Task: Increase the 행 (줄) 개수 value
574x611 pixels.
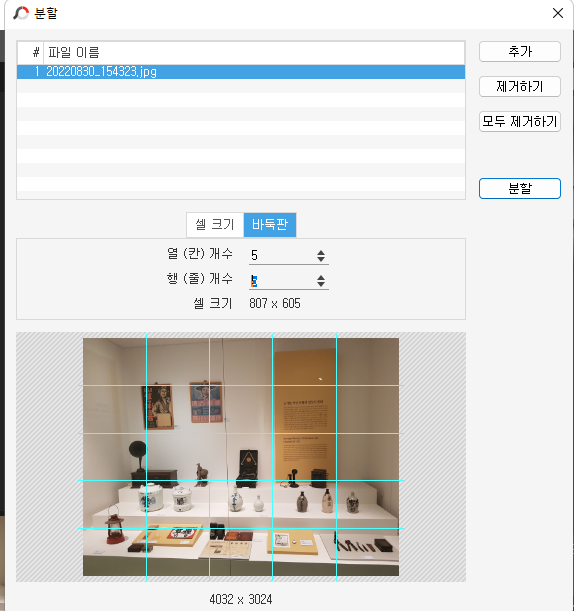Action: coord(321,277)
